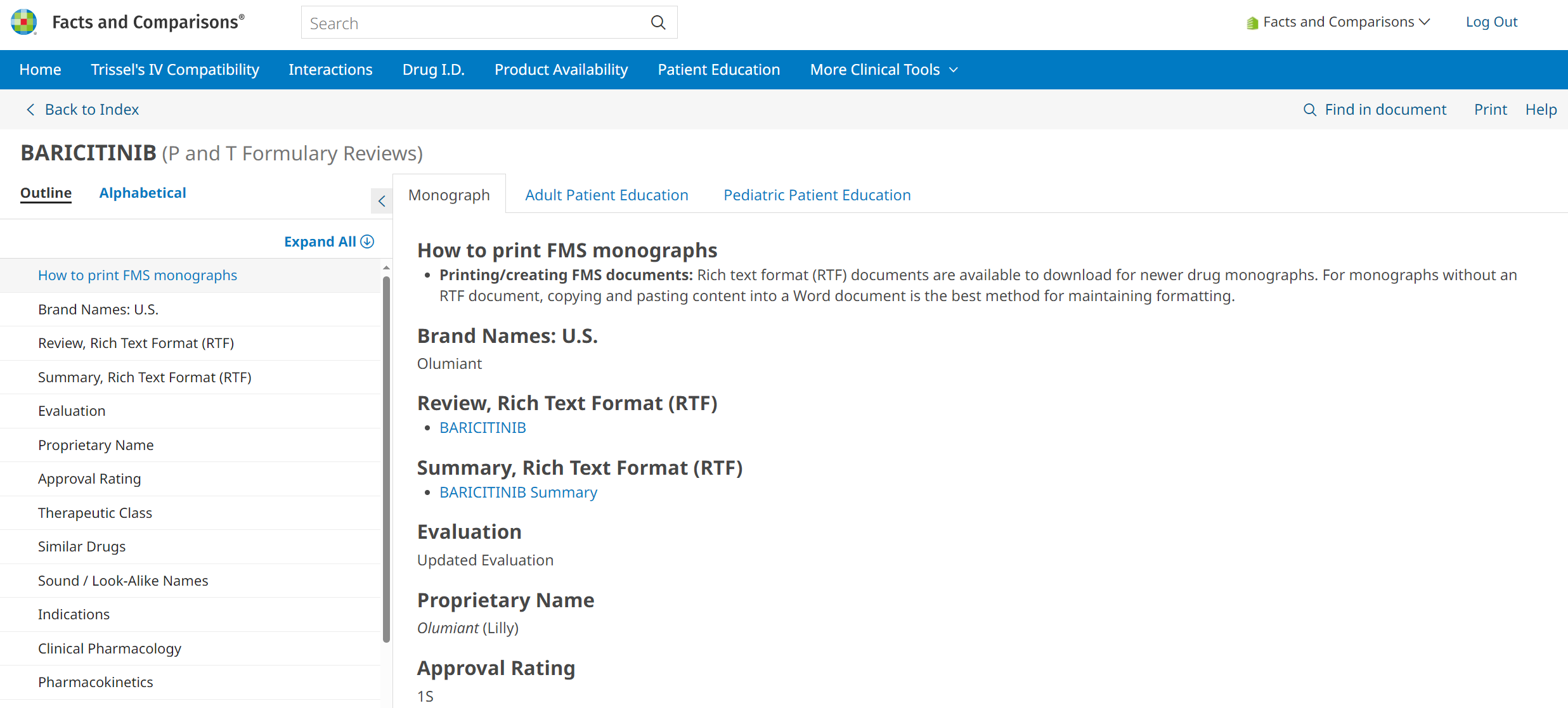Viewport: 1568px width, 708px height.
Task: Click the Expand All circled arrow icon
Action: (x=367, y=241)
